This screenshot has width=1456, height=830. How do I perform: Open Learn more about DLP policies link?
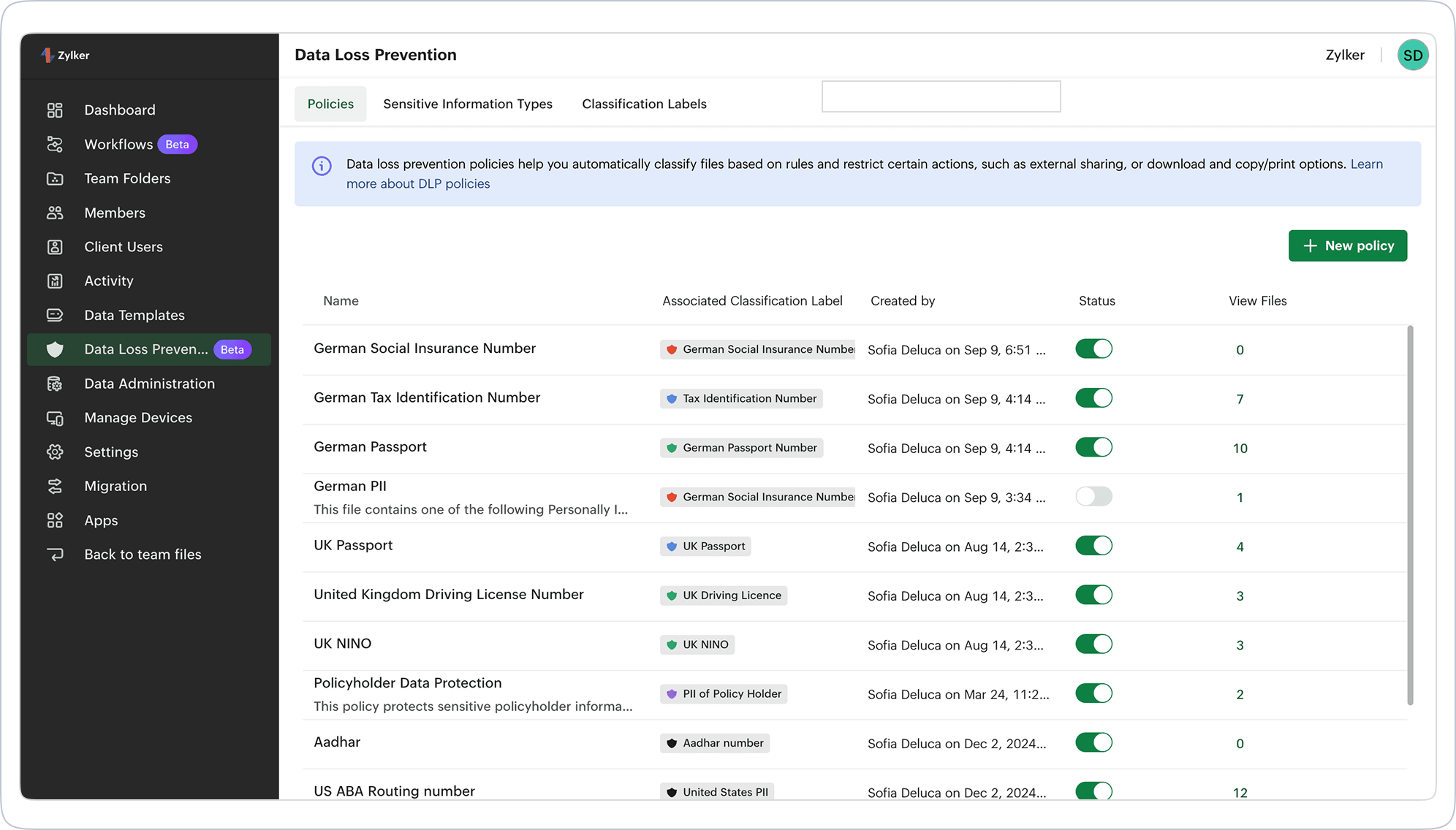(418, 183)
